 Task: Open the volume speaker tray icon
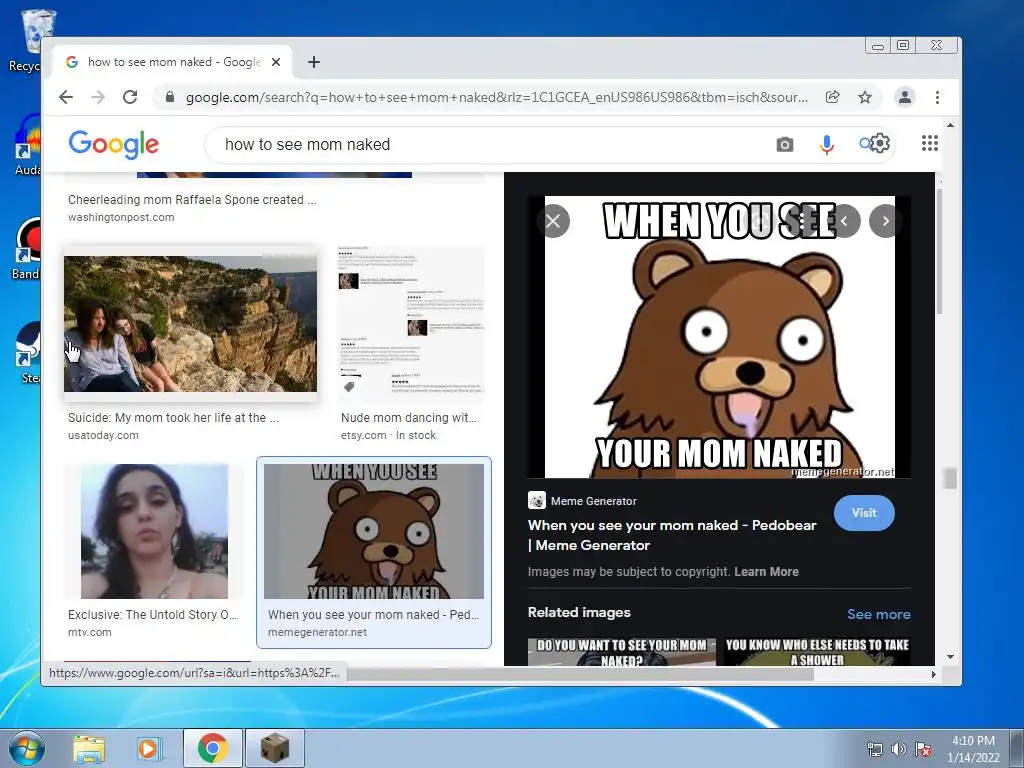(x=899, y=749)
